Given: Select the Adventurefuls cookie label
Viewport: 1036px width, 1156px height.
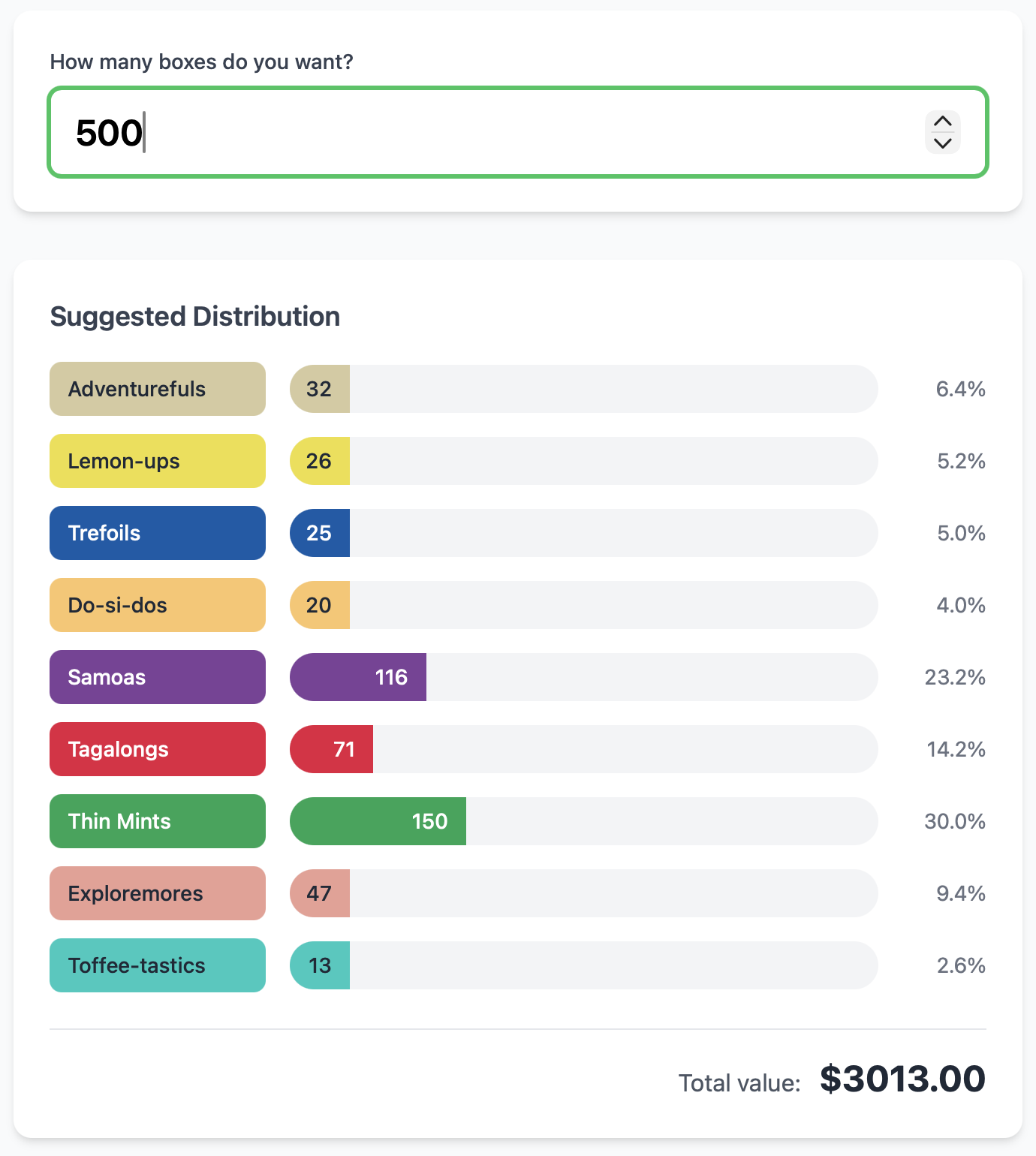Looking at the screenshot, I should coord(158,389).
